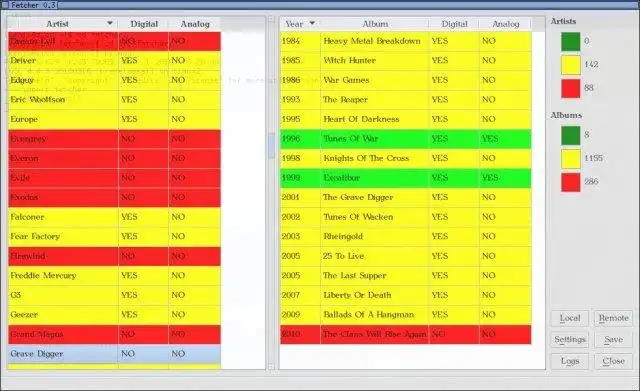The image size is (640, 391).
Task: Click artist table Digital column header
Action: pos(143,24)
